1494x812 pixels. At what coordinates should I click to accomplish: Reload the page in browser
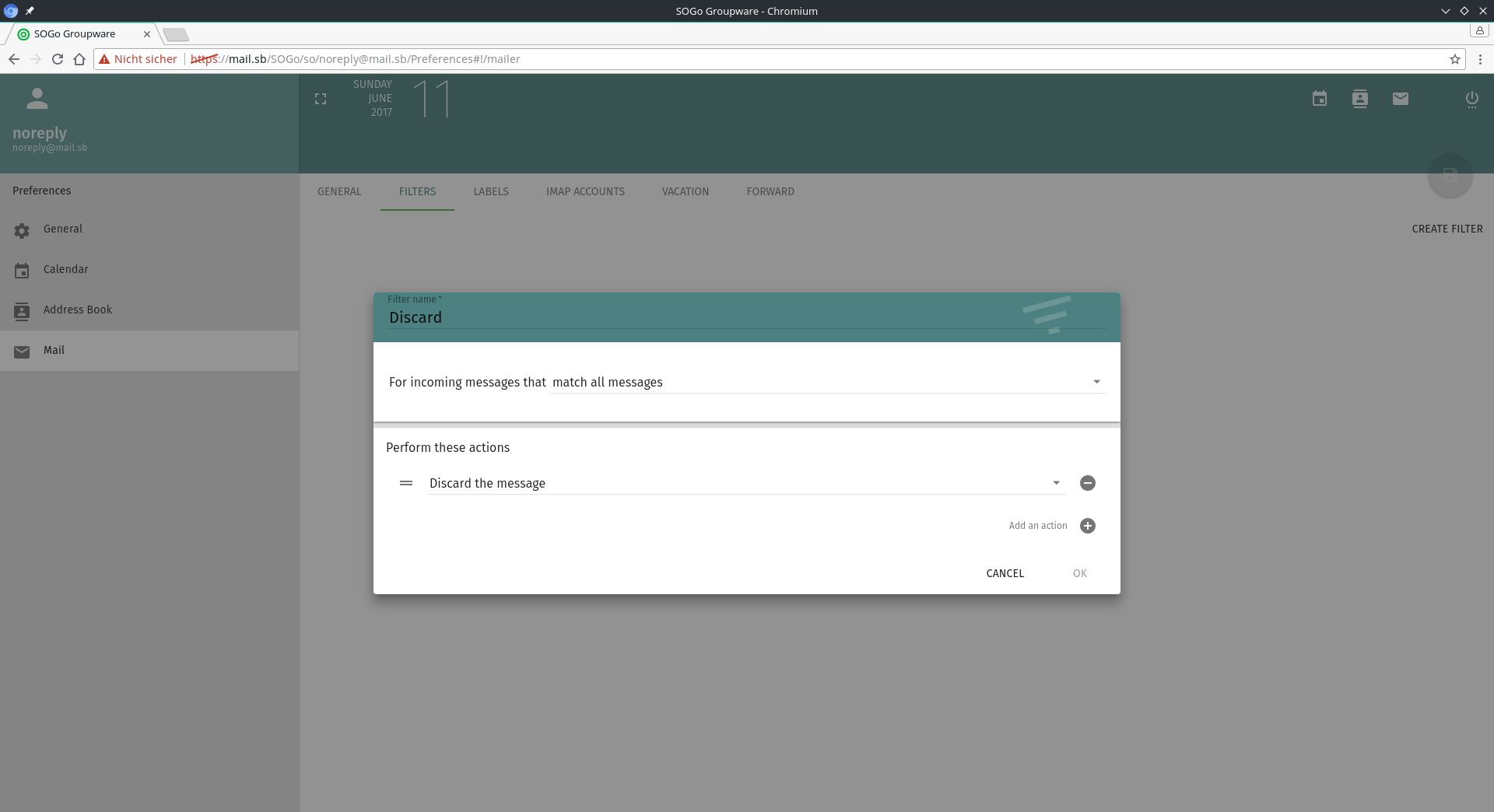pos(58,59)
